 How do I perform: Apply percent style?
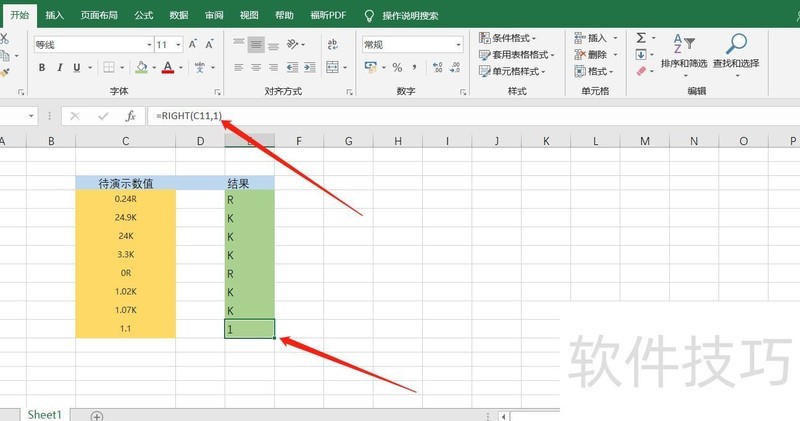pos(397,67)
